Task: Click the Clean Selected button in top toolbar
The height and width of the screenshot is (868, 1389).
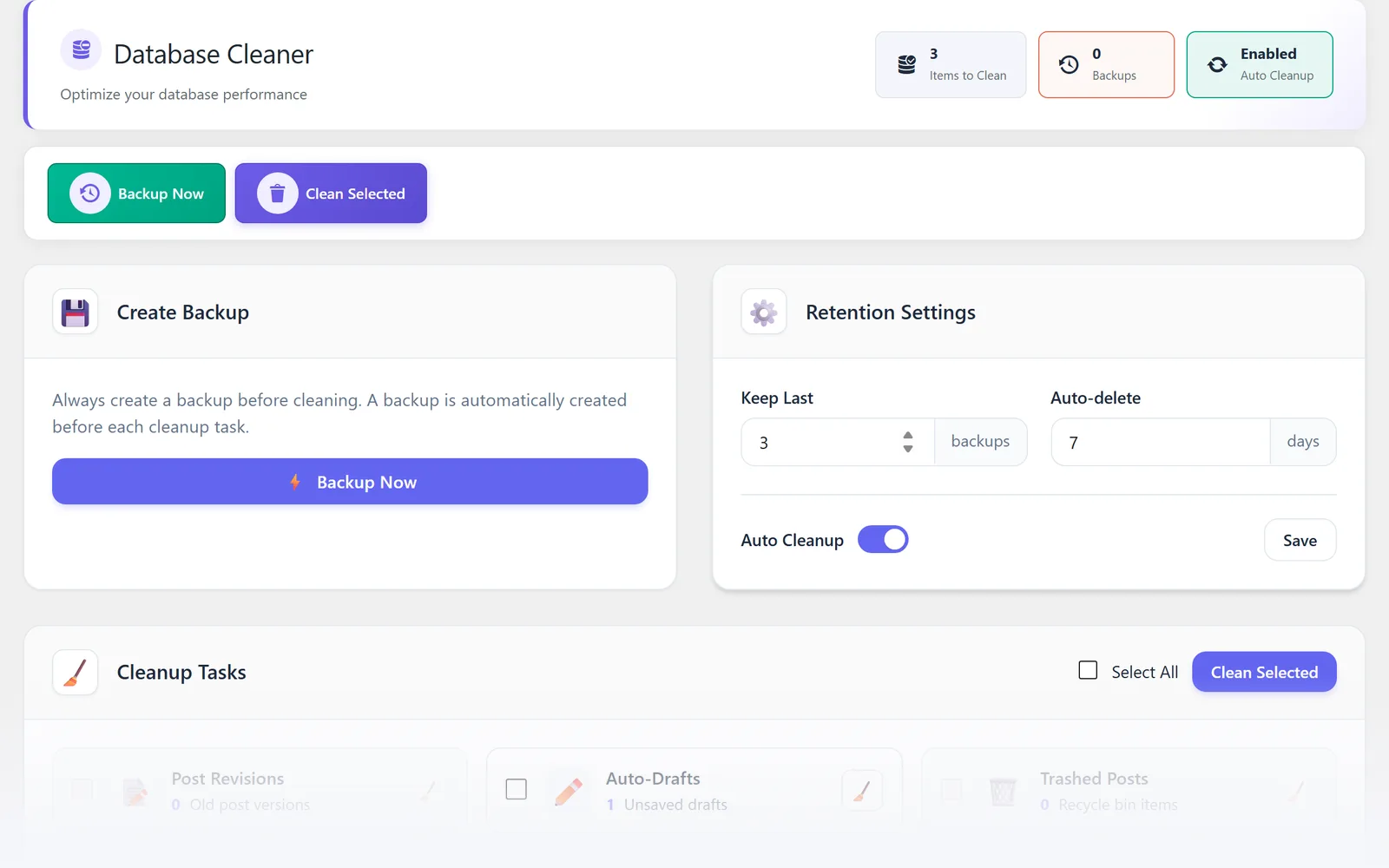Action: click(331, 193)
